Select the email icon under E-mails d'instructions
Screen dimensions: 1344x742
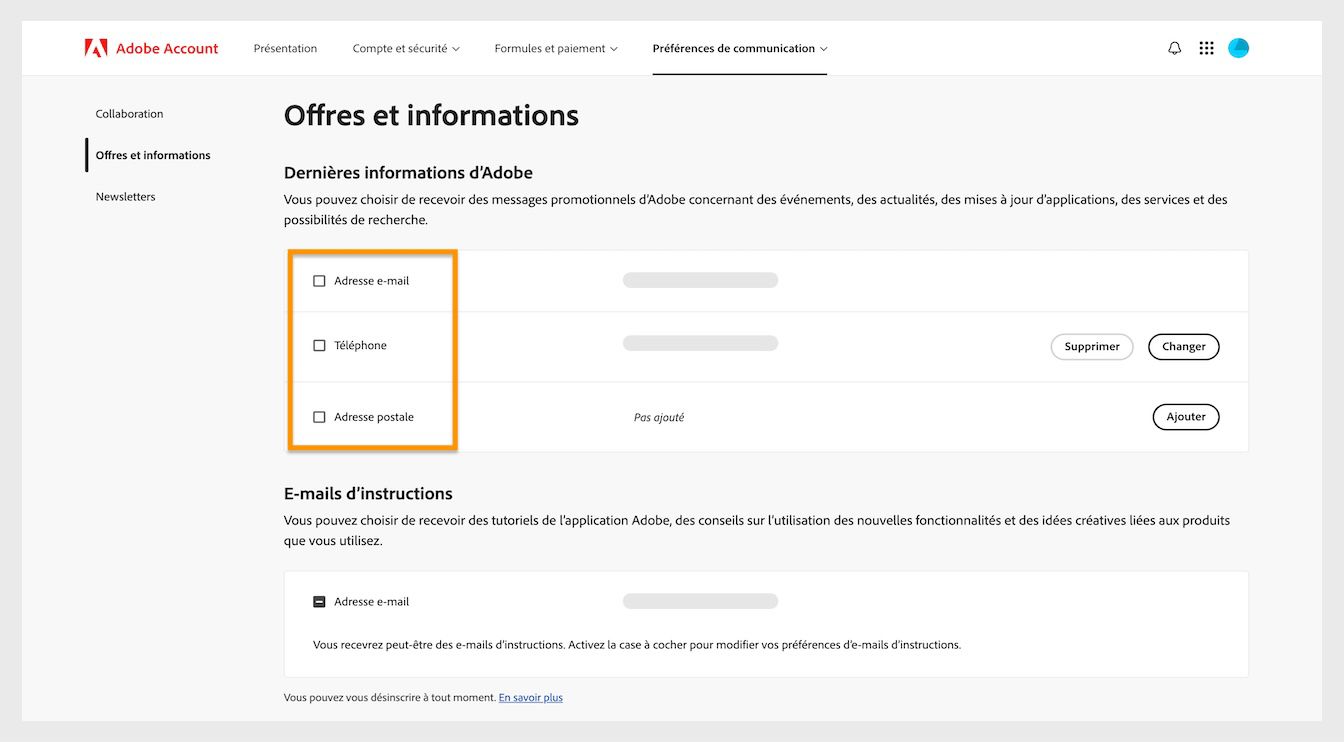319,601
